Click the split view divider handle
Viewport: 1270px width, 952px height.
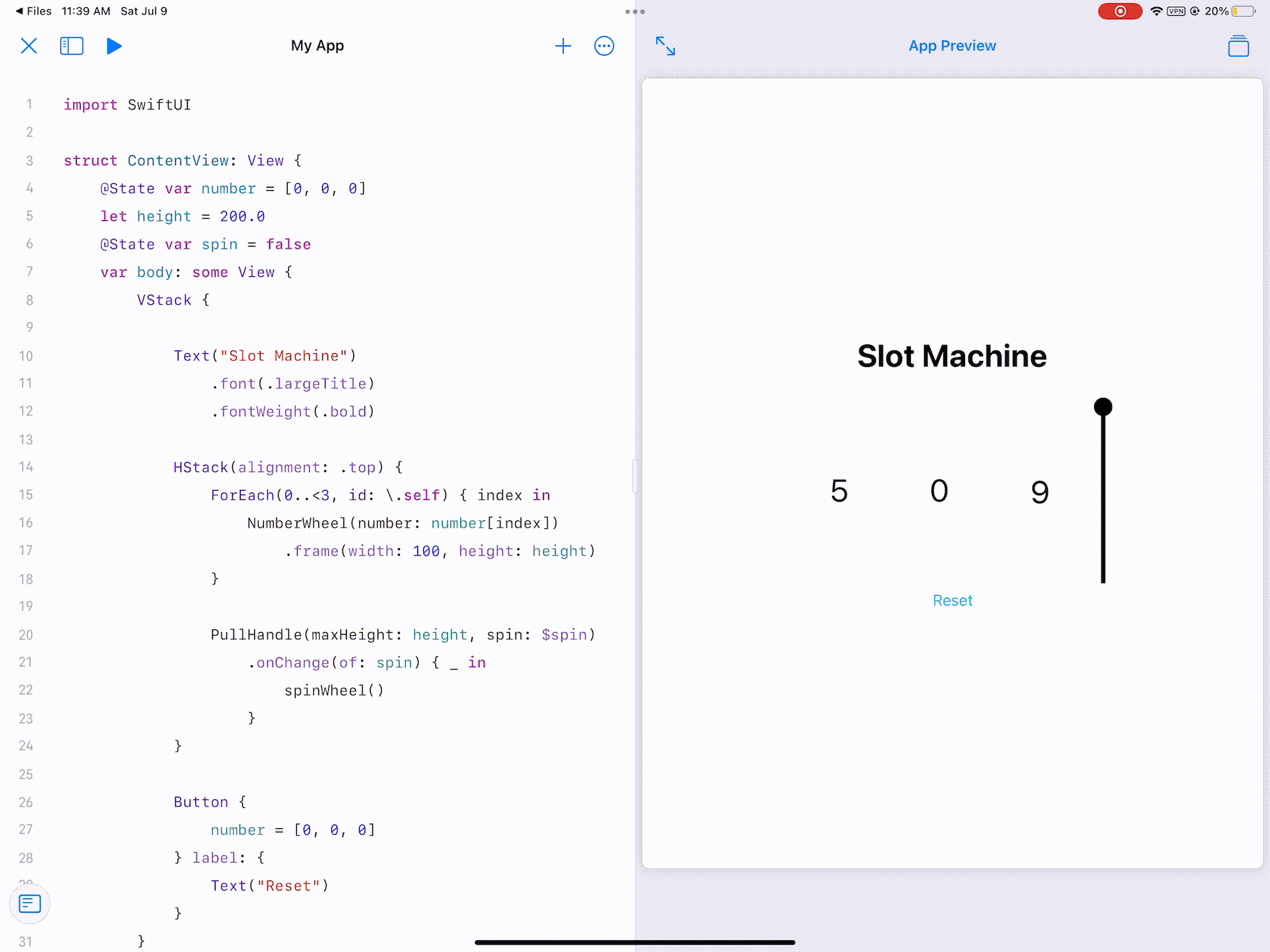634,476
